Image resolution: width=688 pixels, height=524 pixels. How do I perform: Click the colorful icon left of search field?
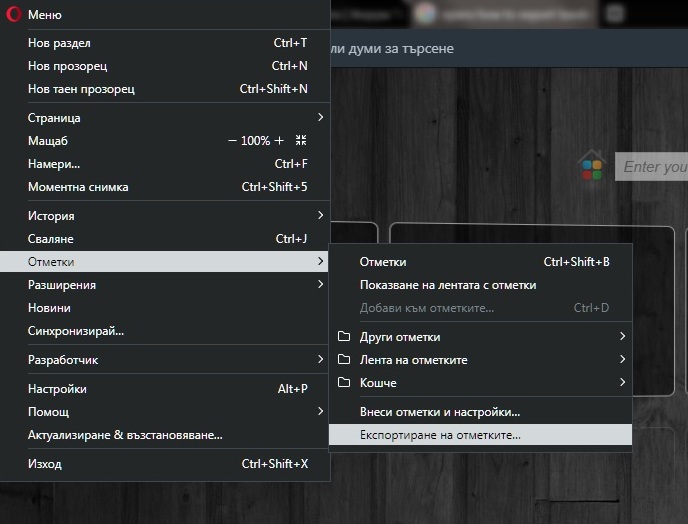pyautogui.click(x=593, y=167)
